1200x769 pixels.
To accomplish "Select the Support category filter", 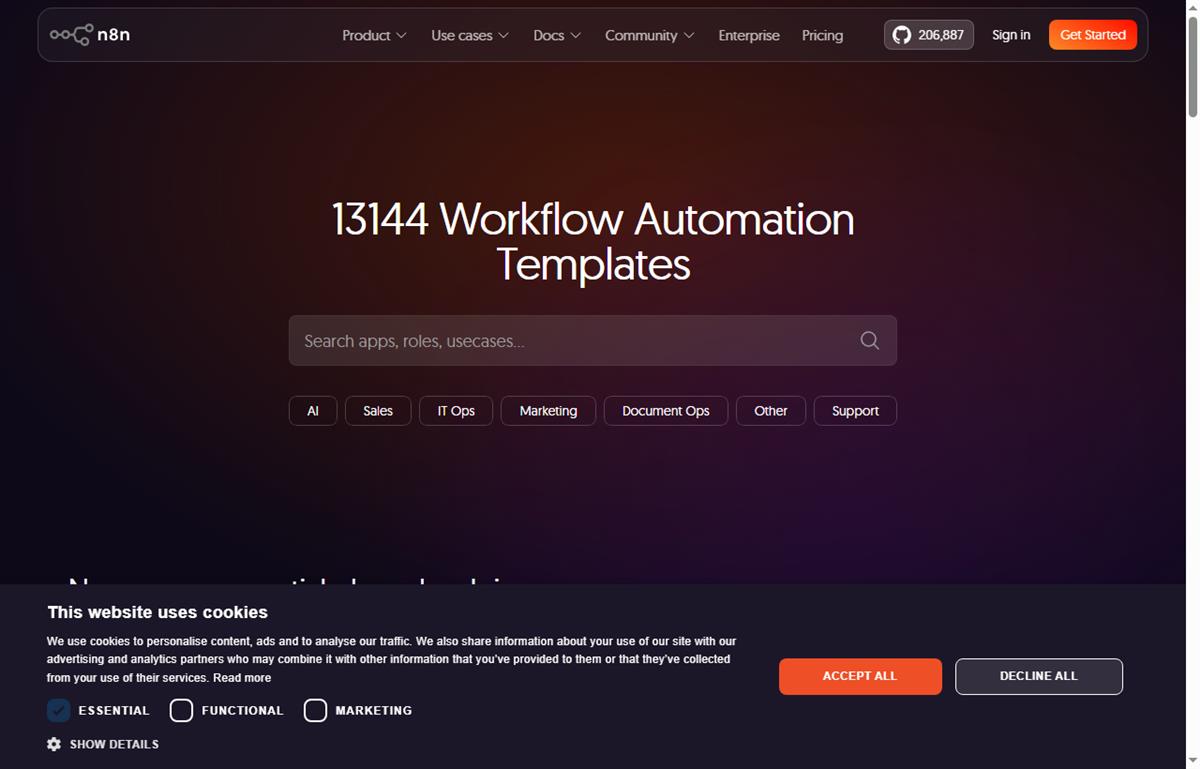I will pyautogui.click(x=855, y=411).
